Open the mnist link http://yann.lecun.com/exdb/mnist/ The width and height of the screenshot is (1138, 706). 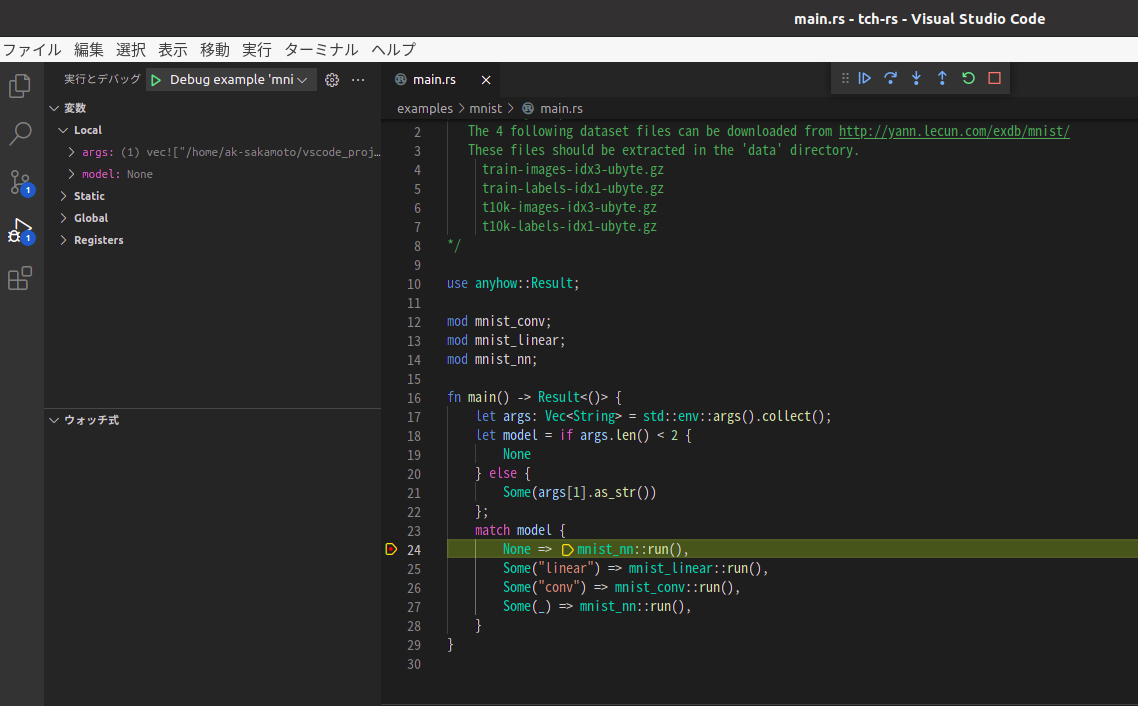coord(953,130)
